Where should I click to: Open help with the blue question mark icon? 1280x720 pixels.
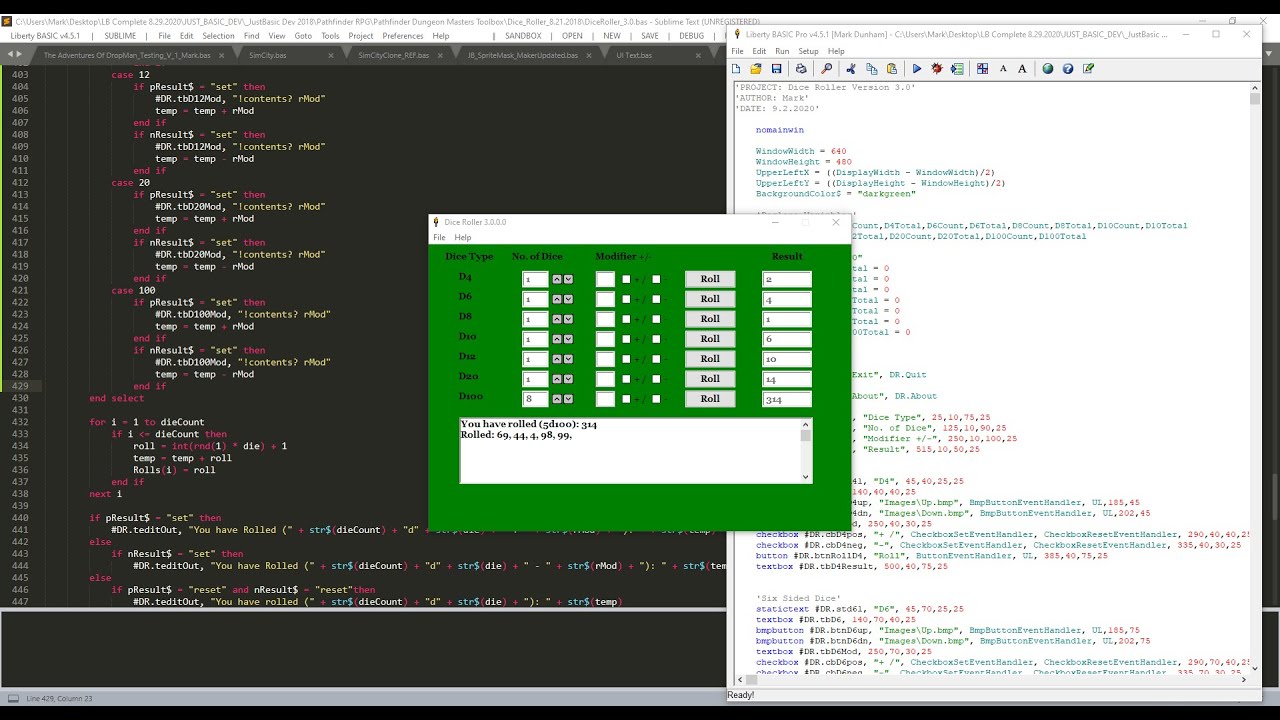tap(1068, 69)
